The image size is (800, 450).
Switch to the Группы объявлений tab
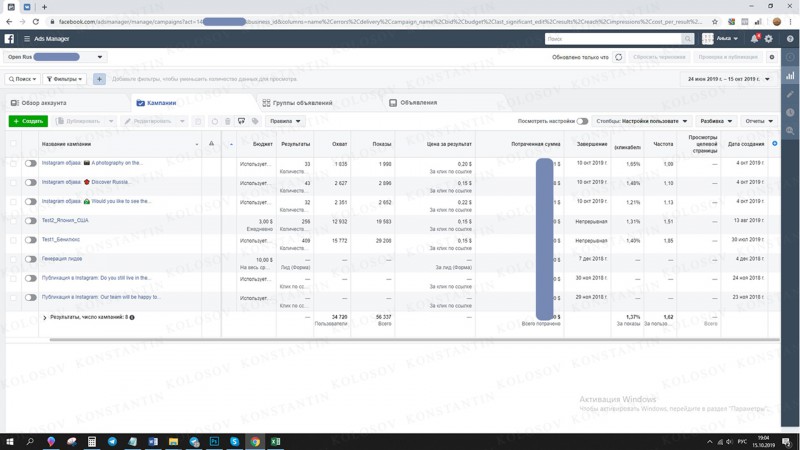pos(297,103)
